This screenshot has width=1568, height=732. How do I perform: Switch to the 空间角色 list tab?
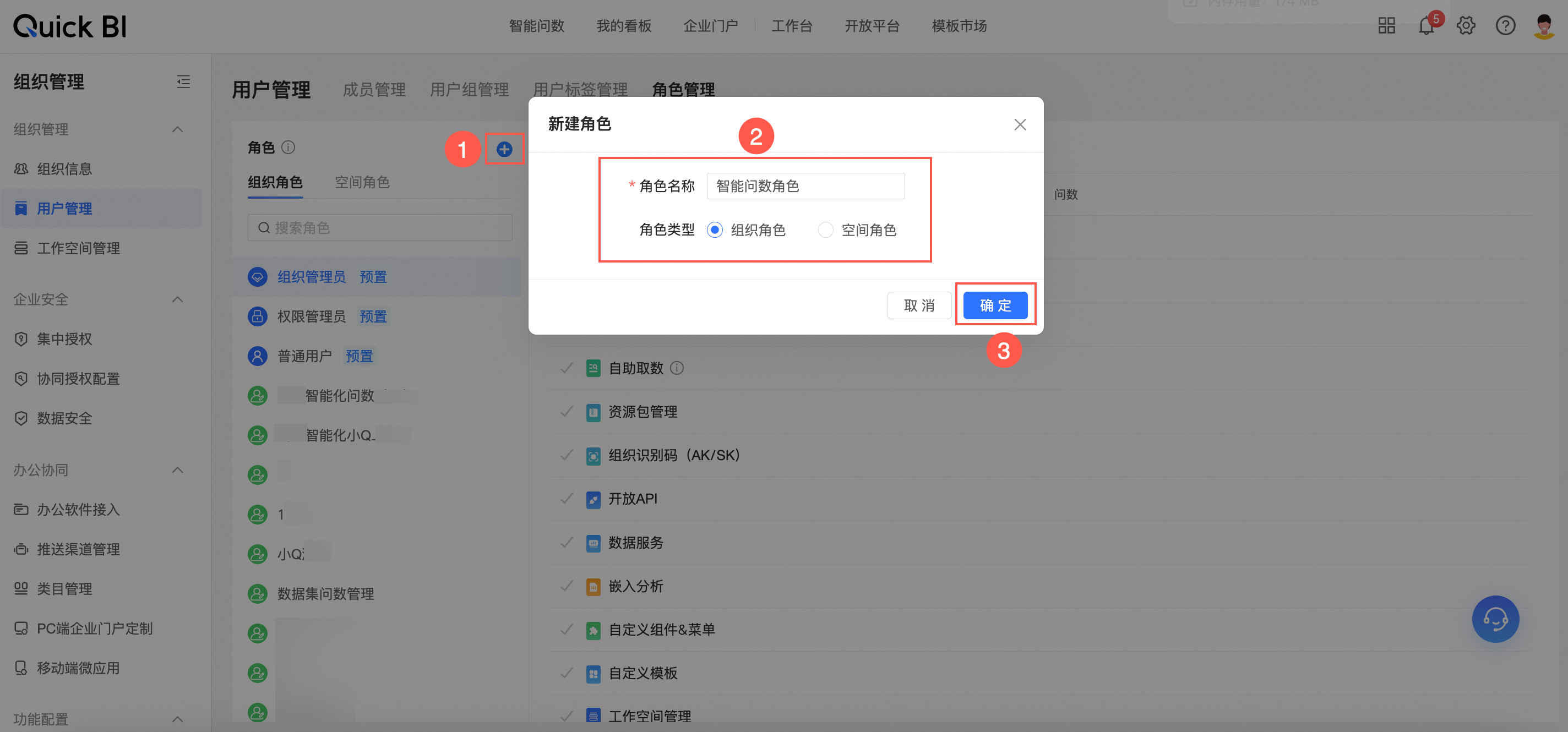[x=362, y=182]
